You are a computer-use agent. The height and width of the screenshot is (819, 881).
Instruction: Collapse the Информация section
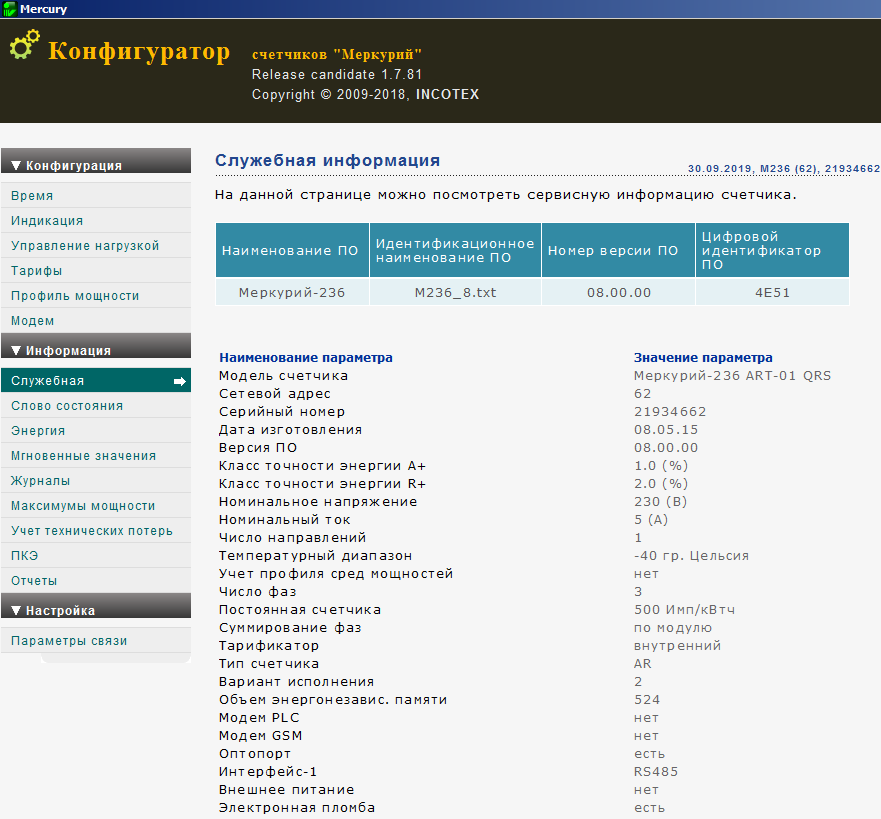click(x=96, y=345)
